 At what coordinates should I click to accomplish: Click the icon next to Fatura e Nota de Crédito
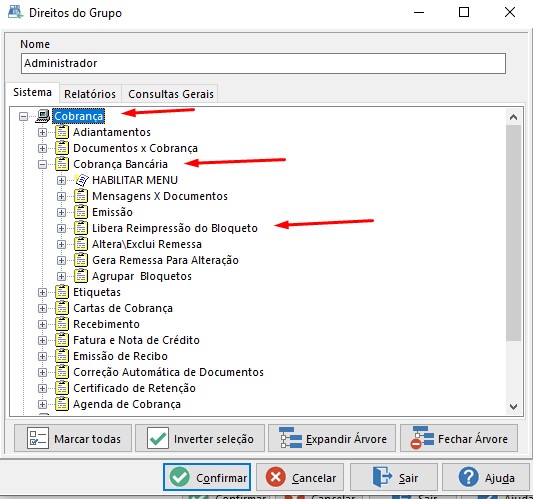click(62, 340)
